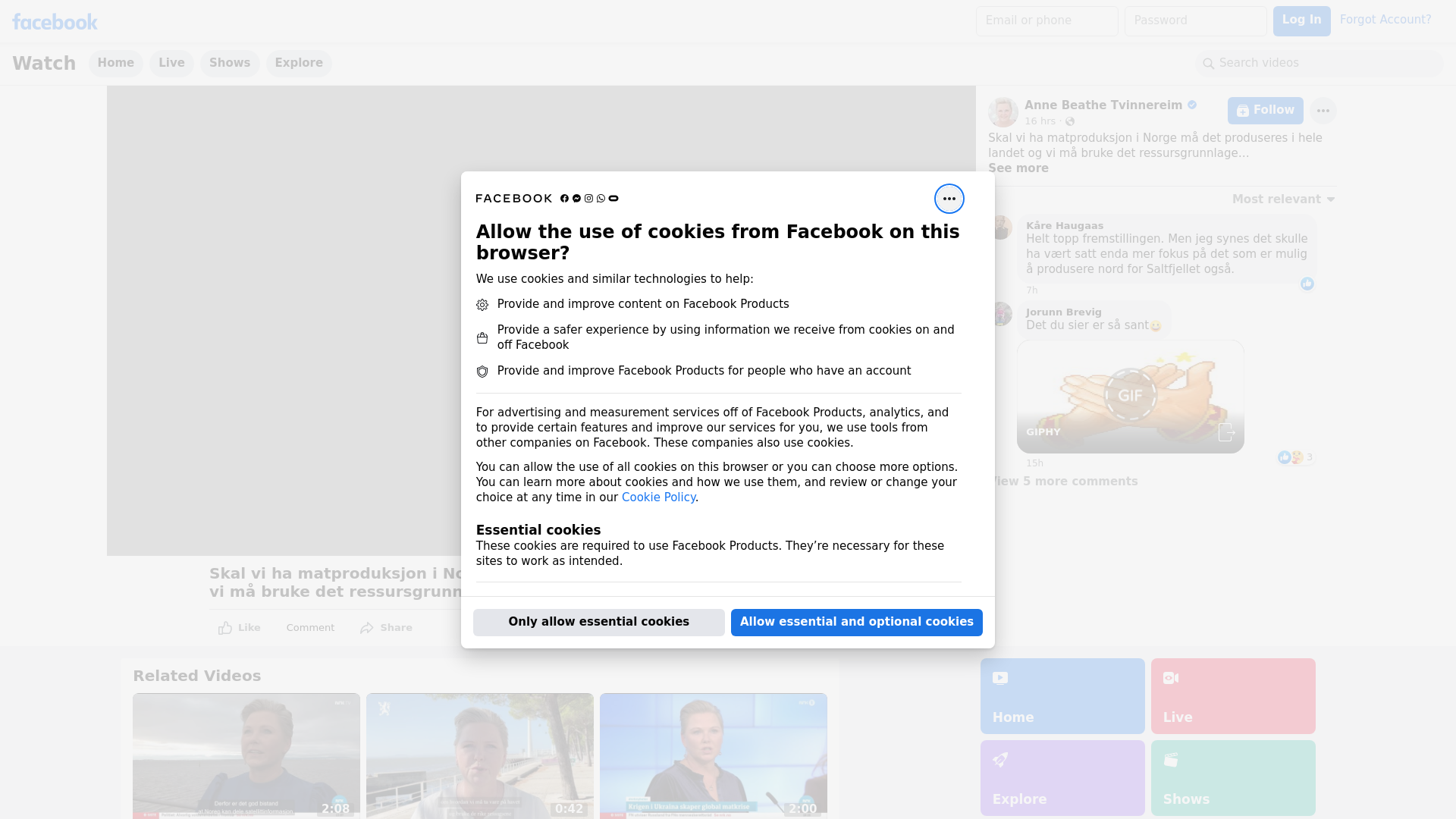This screenshot has height=819, width=1456.
Task: Open related video lasting 2:08
Action: (246, 756)
